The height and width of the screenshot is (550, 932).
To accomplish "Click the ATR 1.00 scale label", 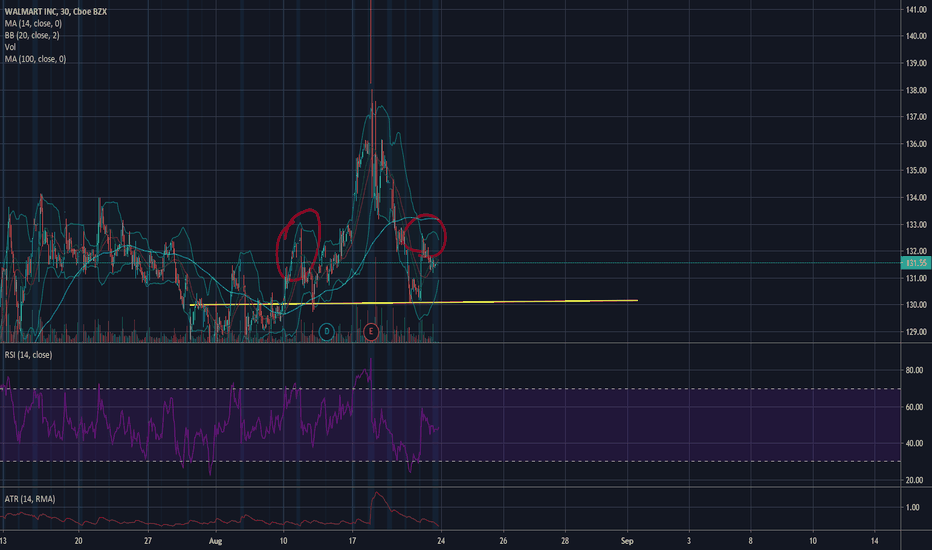I will pos(913,507).
